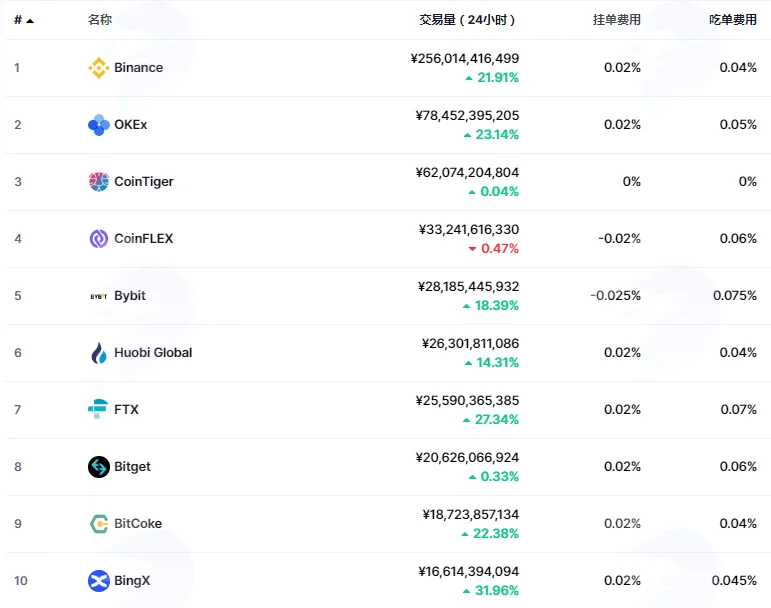Click Binance's ¥256,014,416,499 volume value
The width and height of the screenshot is (771, 608).
(465, 58)
